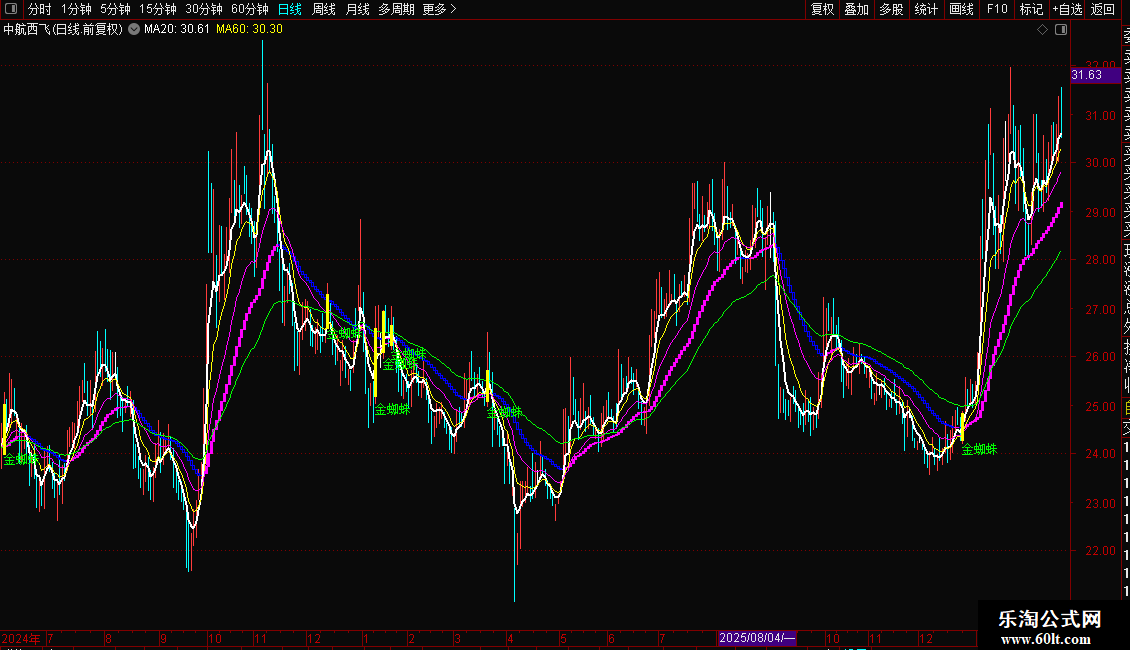Open the F10 company info
1130x650 pixels.
[x=997, y=9]
